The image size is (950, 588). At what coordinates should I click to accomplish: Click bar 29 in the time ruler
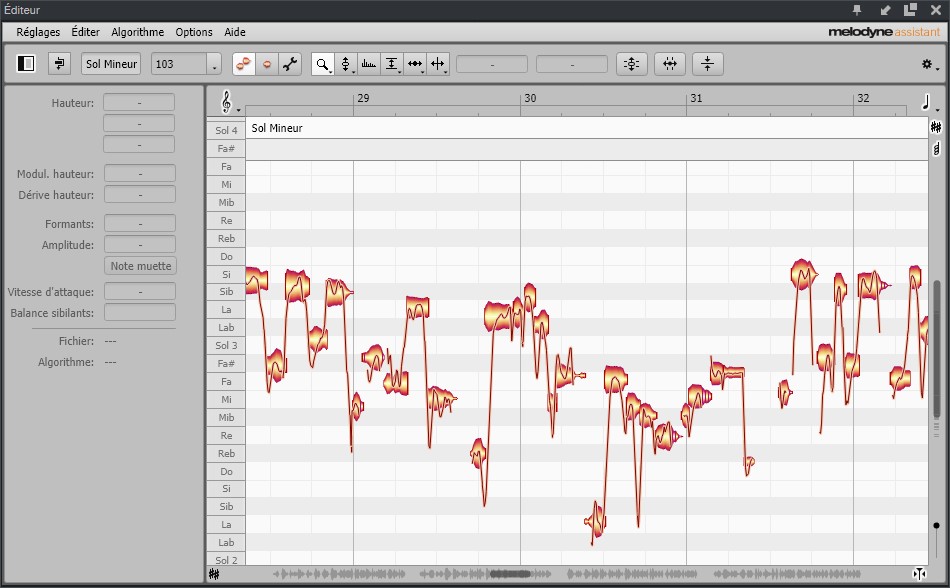pos(363,98)
